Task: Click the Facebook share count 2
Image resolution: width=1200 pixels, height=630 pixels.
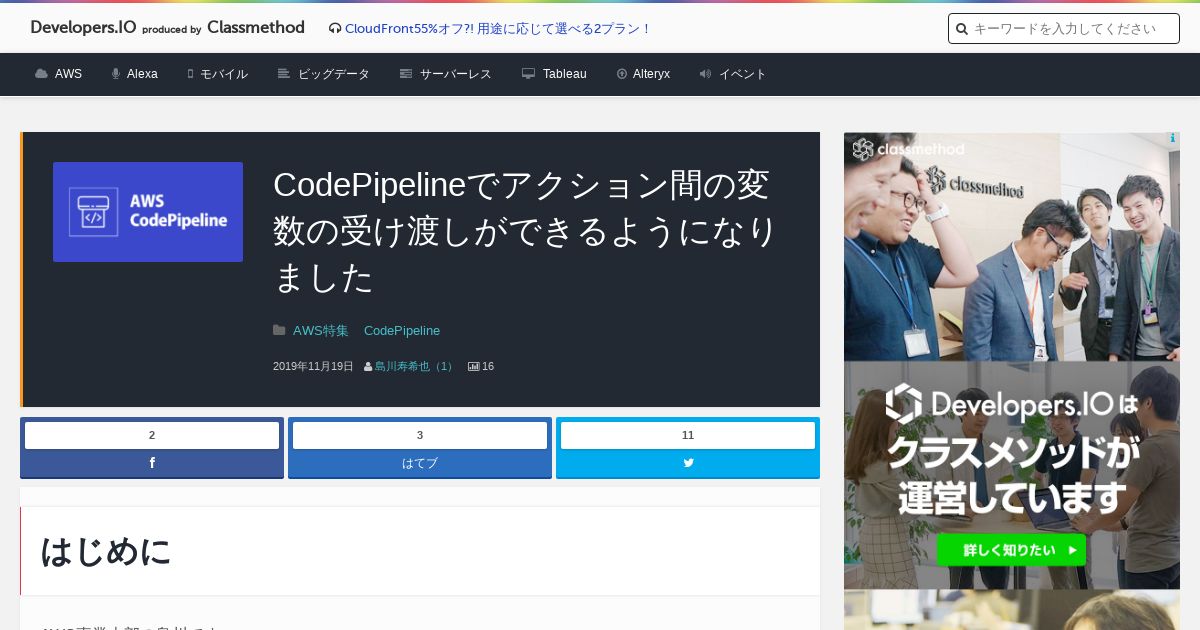Action: [x=152, y=435]
